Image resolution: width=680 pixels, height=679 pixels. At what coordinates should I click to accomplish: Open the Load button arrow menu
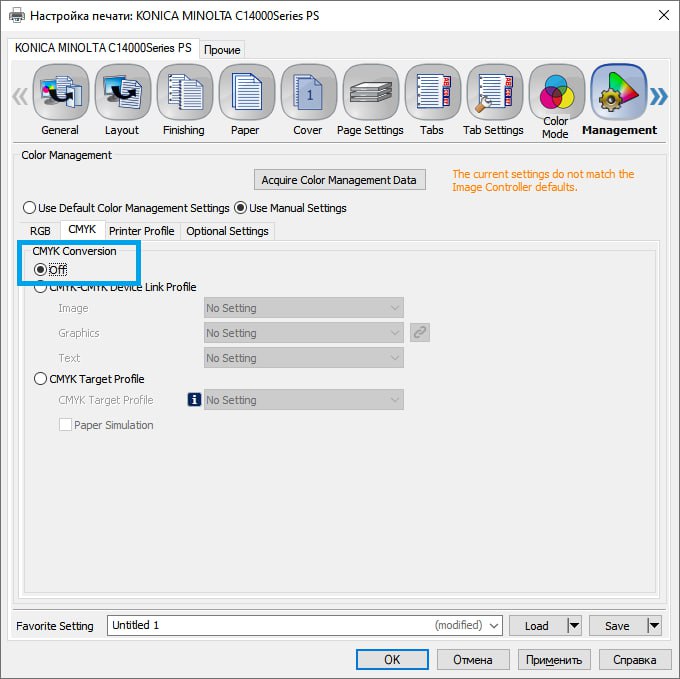[574, 626]
